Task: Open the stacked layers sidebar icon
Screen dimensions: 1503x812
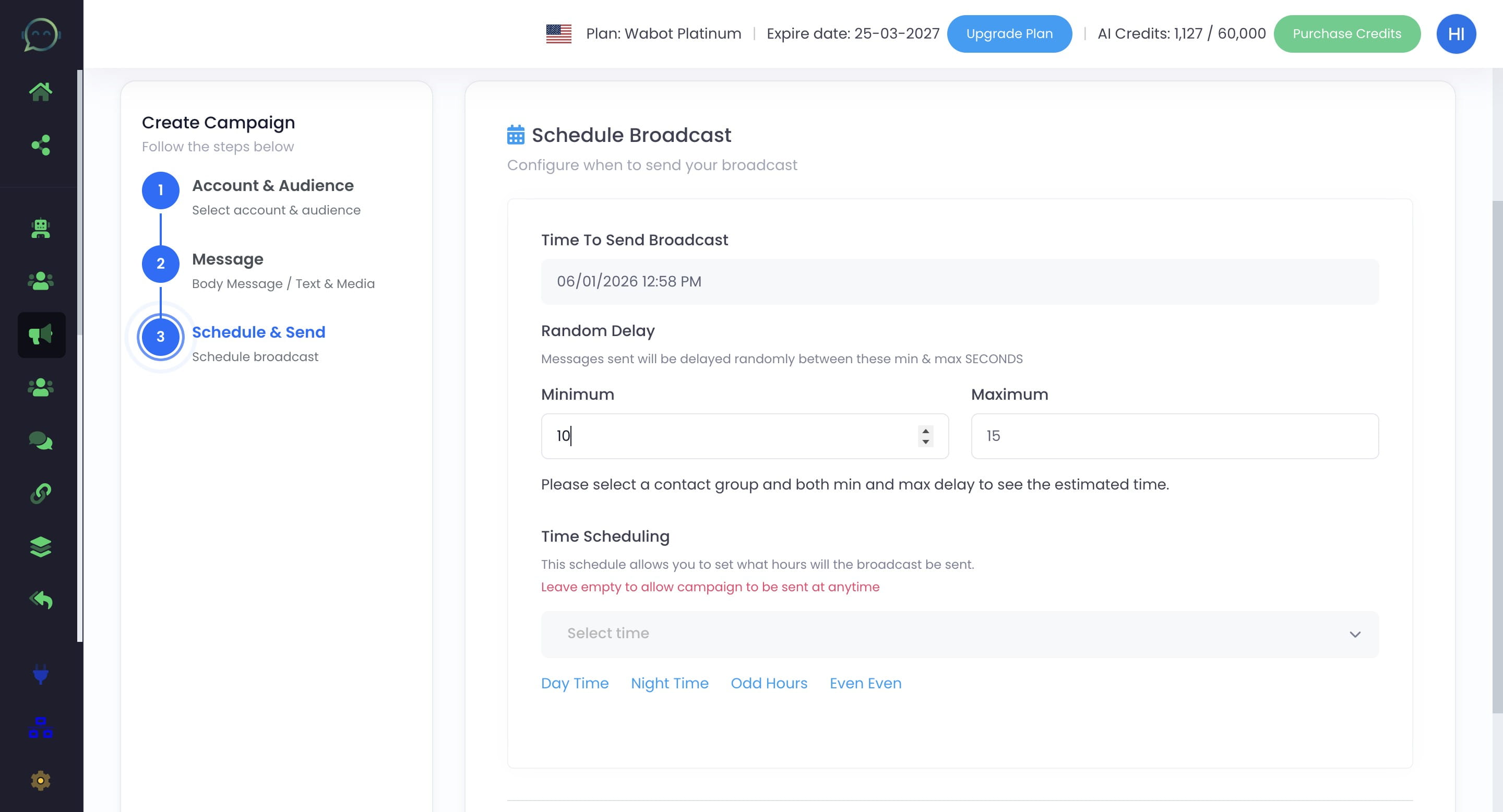Action: [41, 546]
